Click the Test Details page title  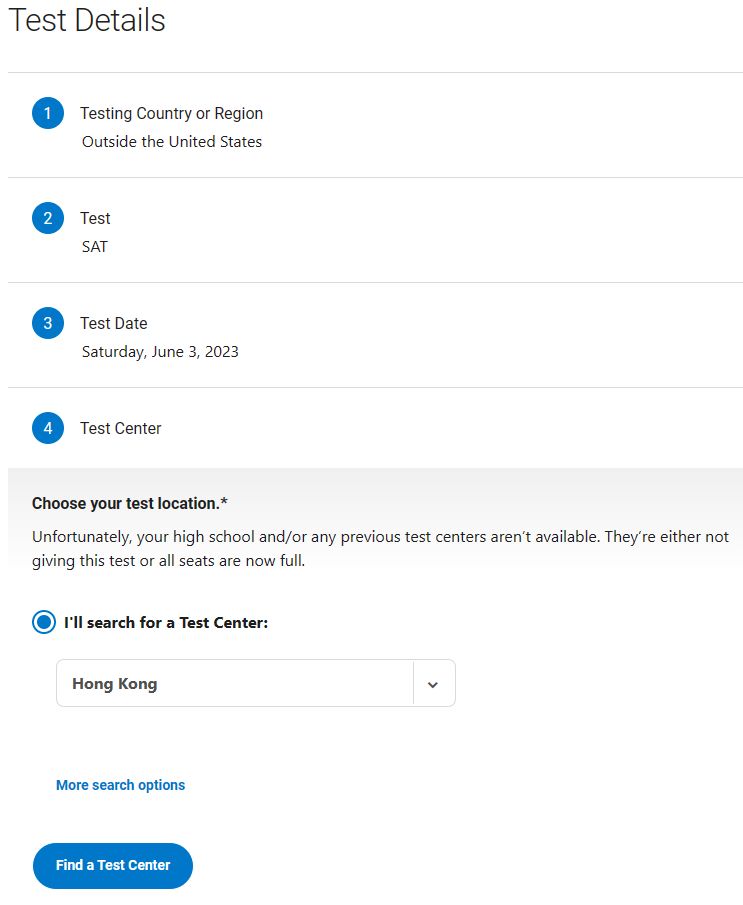[x=87, y=20]
